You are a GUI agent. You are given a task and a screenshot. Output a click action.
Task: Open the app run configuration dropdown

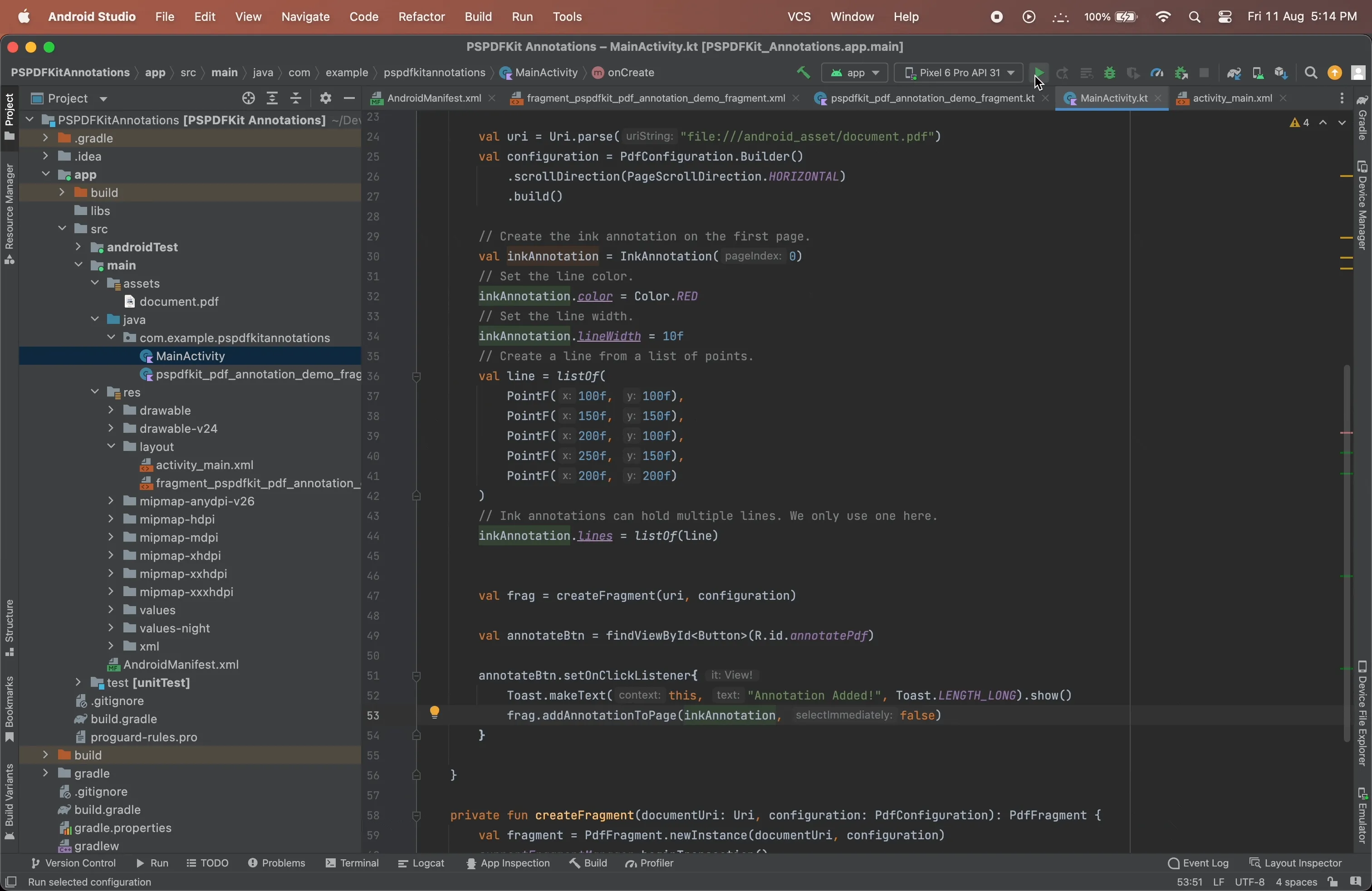click(855, 73)
